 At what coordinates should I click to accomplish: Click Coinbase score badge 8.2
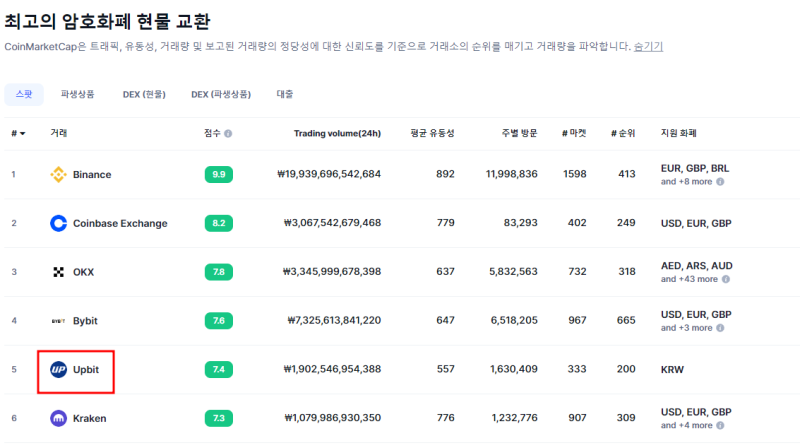[x=219, y=223]
